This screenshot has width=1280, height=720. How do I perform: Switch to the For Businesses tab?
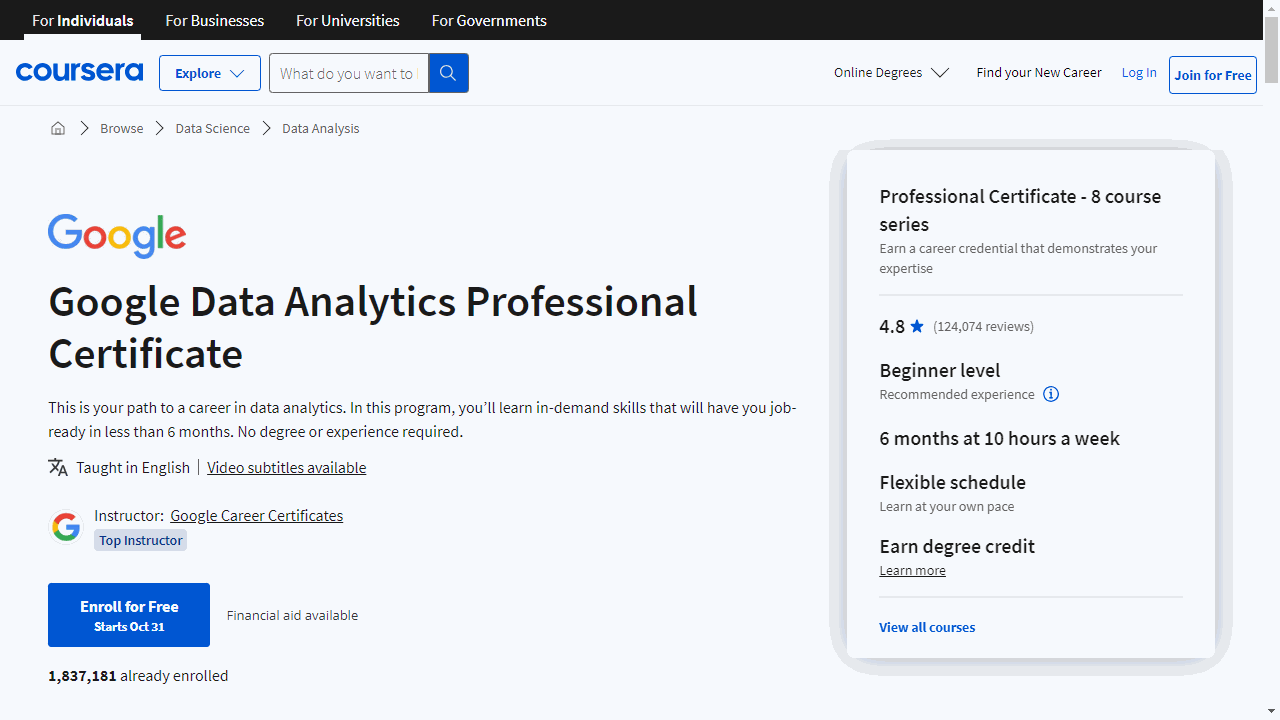click(214, 20)
